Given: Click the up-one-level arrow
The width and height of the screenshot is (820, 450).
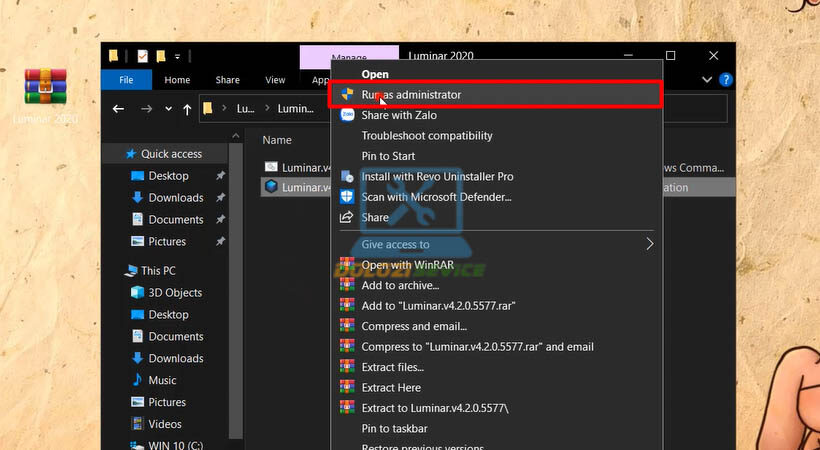Looking at the screenshot, I should (187, 108).
